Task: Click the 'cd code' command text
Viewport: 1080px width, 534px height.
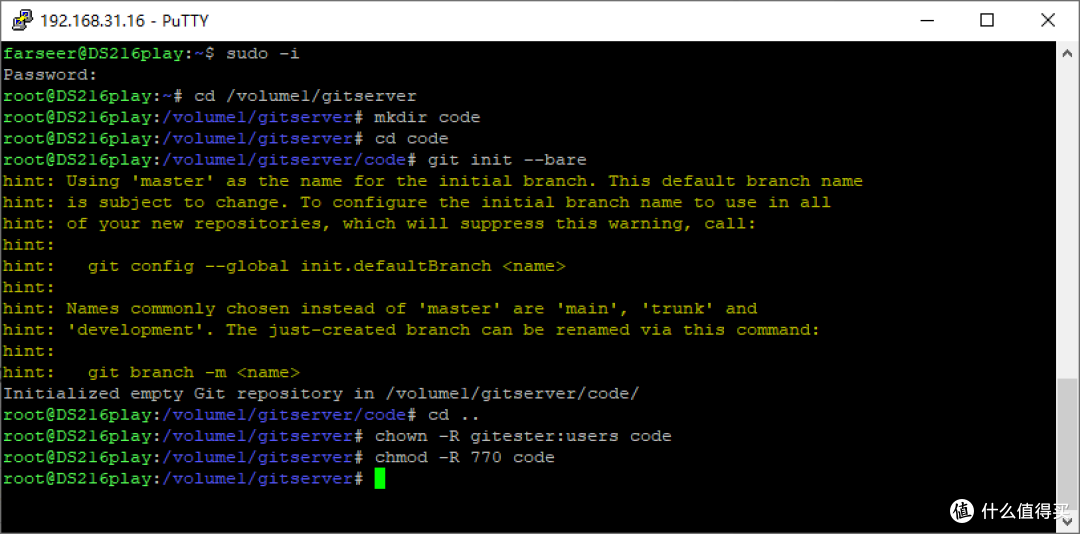Action: pyautogui.click(x=411, y=138)
